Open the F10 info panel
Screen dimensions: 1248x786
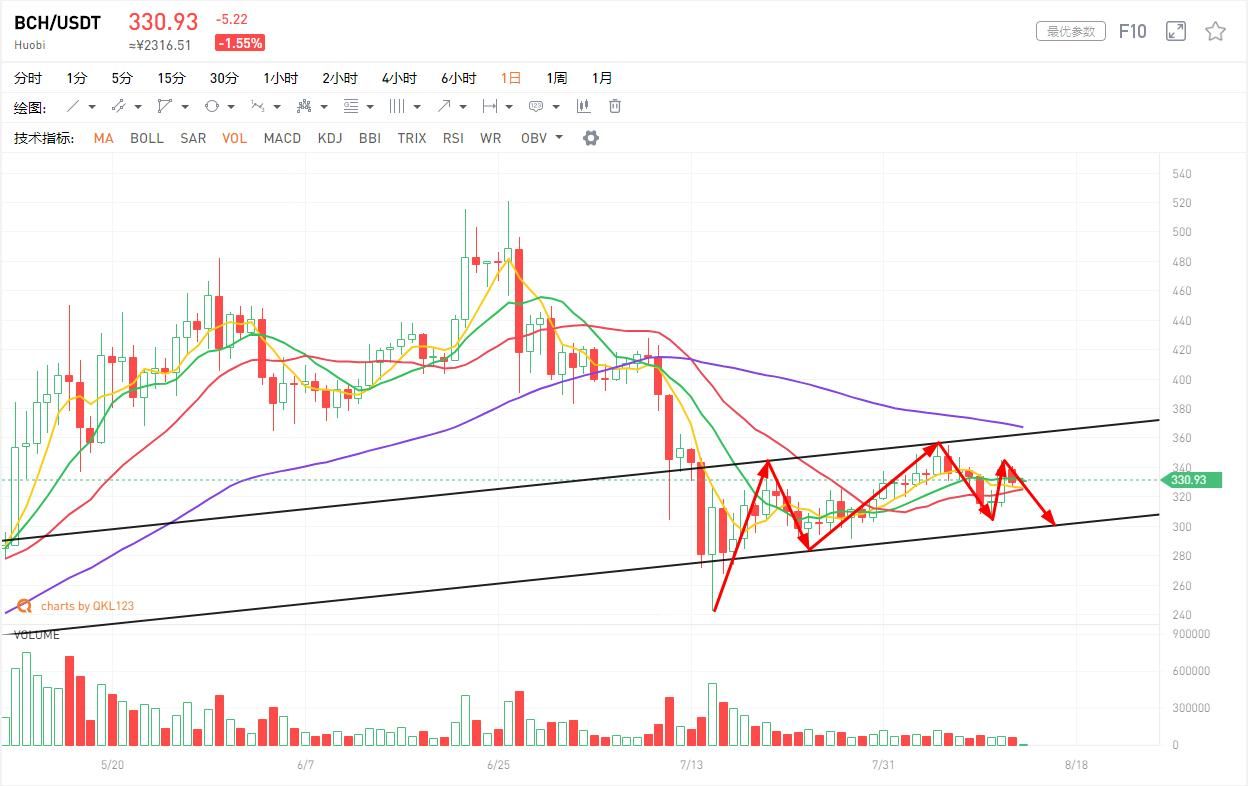[1132, 32]
